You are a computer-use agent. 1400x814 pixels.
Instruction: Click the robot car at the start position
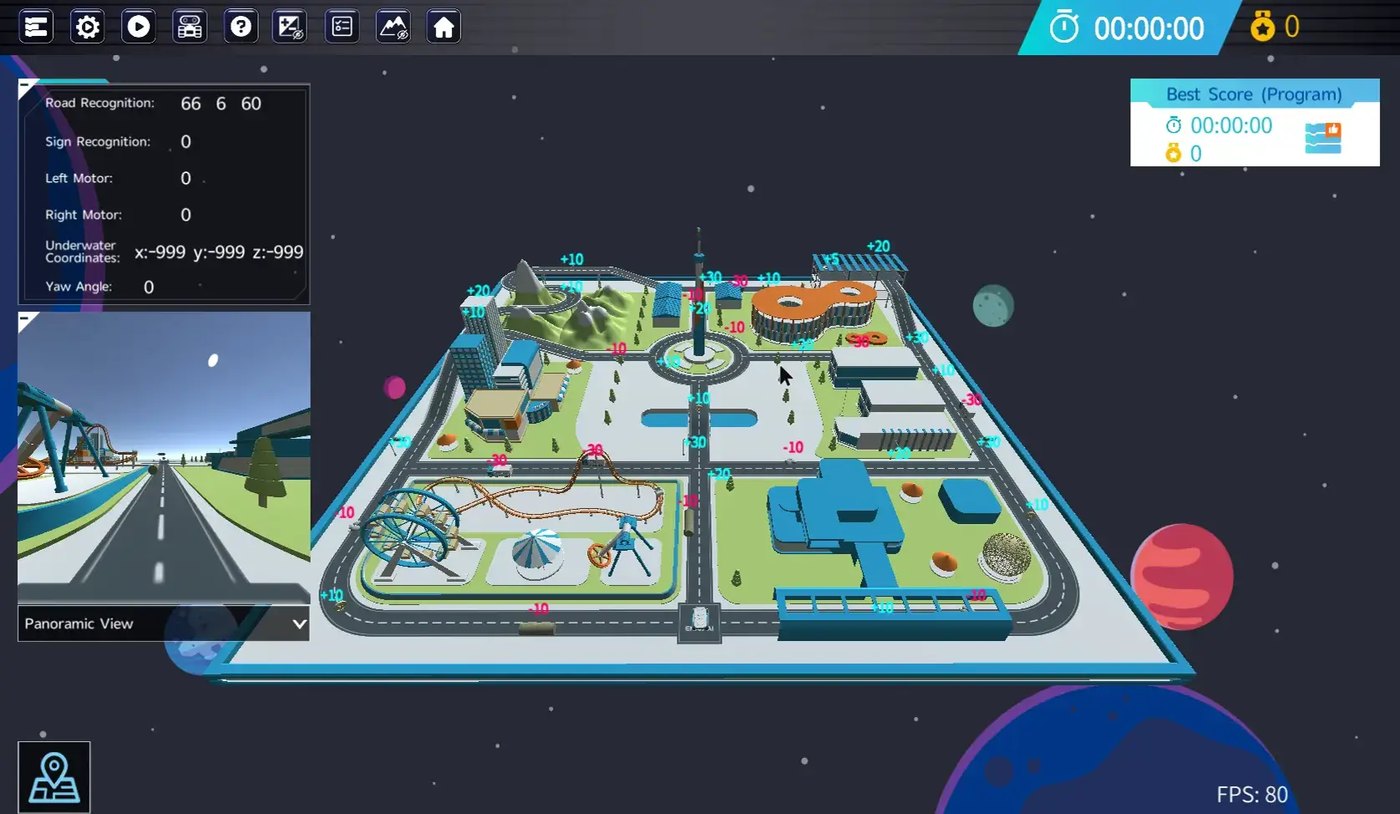[x=699, y=619]
